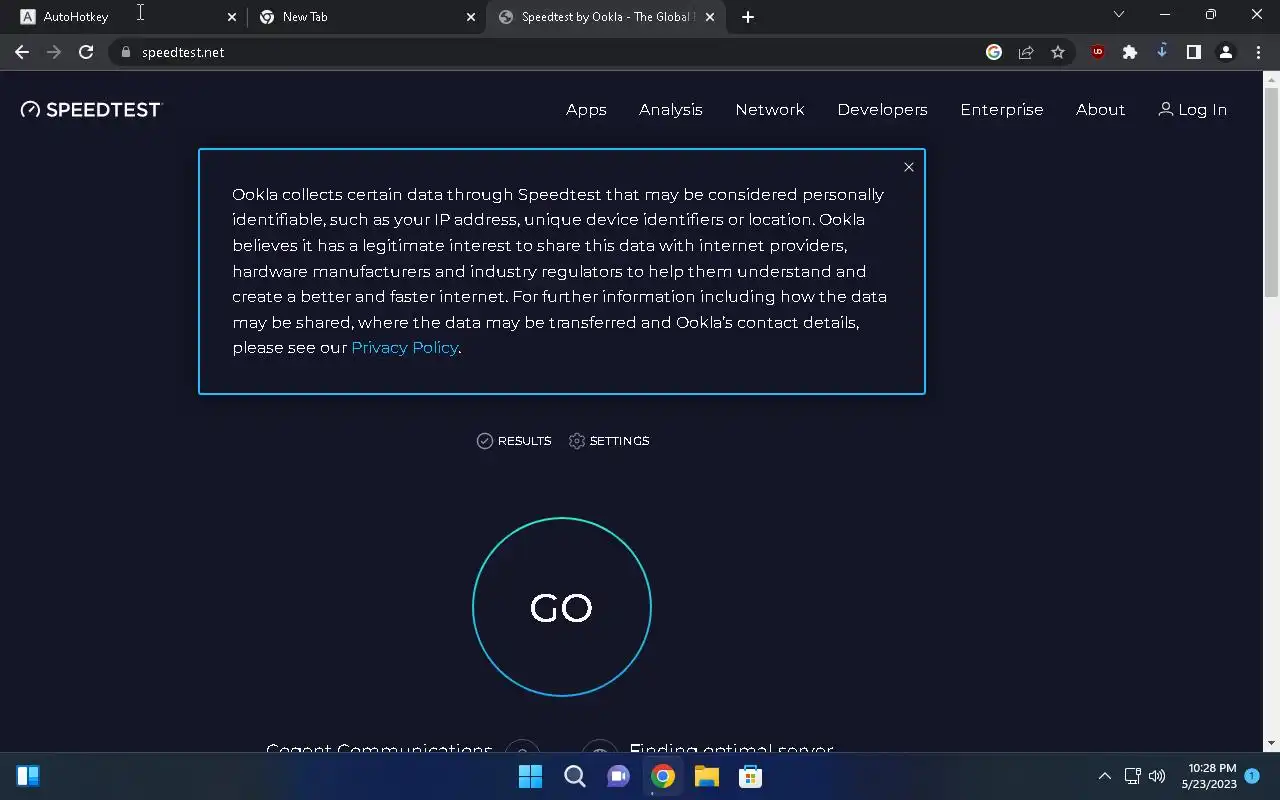Open a new browser tab

coord(748,17)
